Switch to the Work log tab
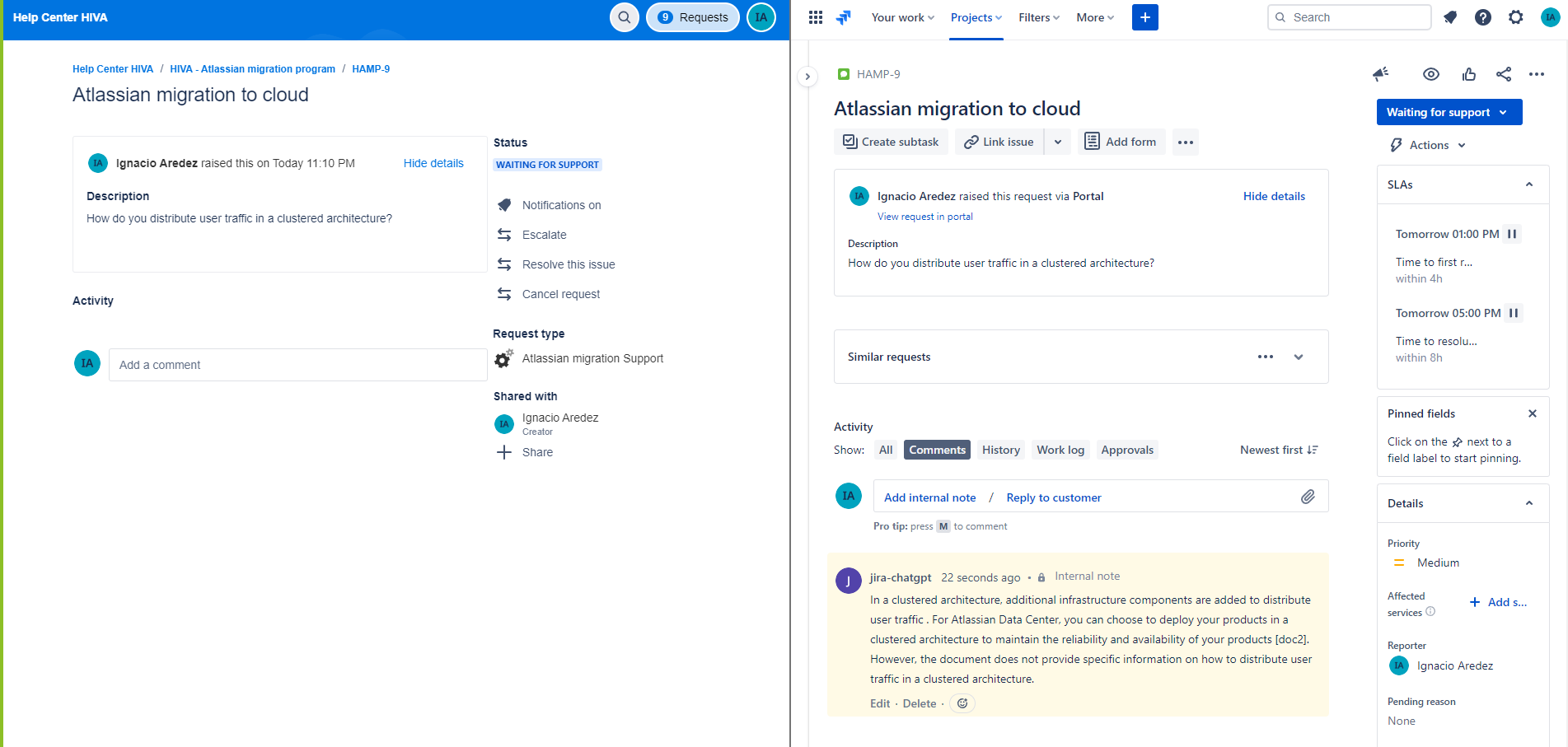Screen dimensions: 1568x747 [x=1060, y=450]
